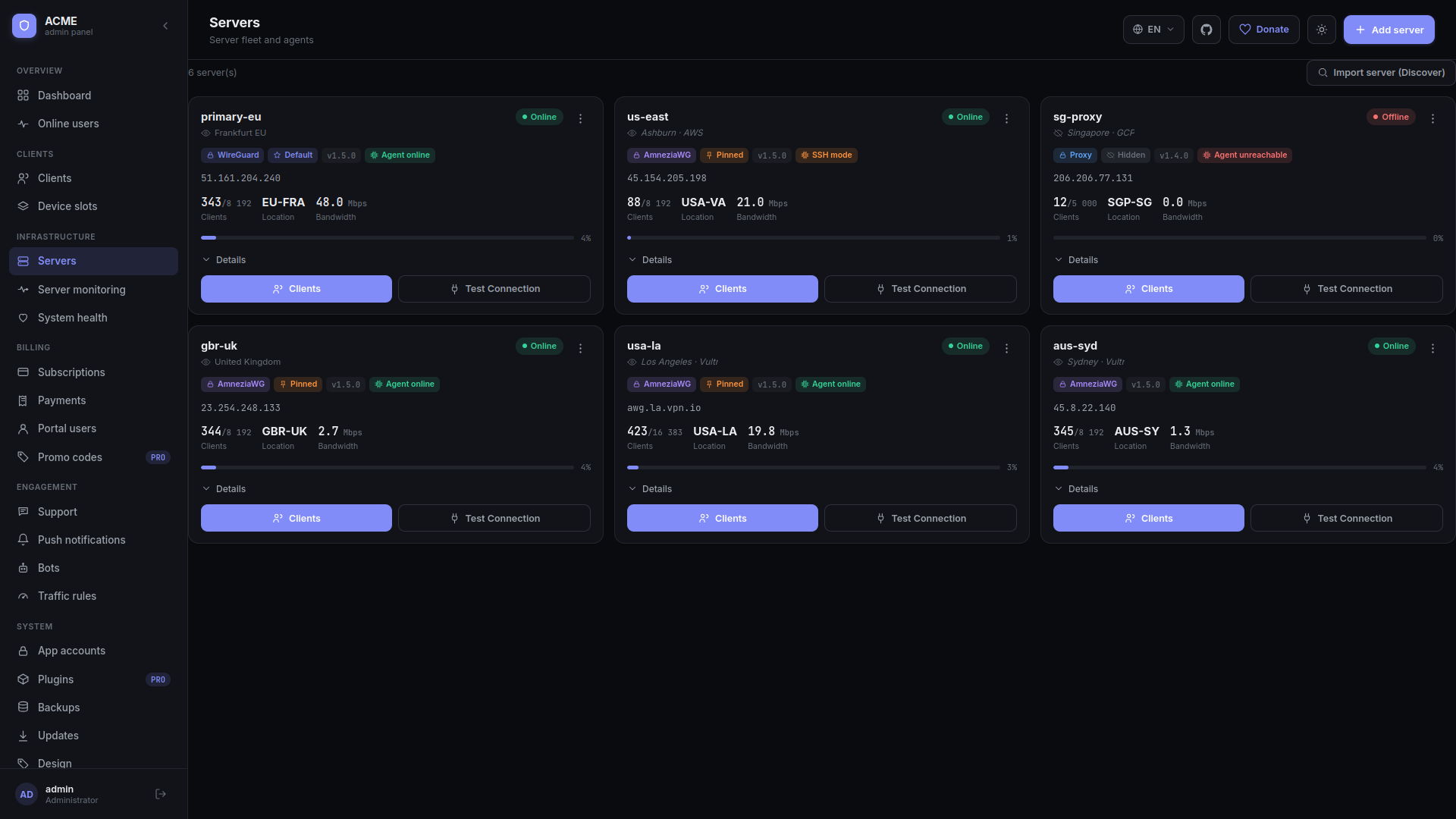This screenshot has height=819, width=1456.
Task: Open Backups page
Action: (93, 708)
